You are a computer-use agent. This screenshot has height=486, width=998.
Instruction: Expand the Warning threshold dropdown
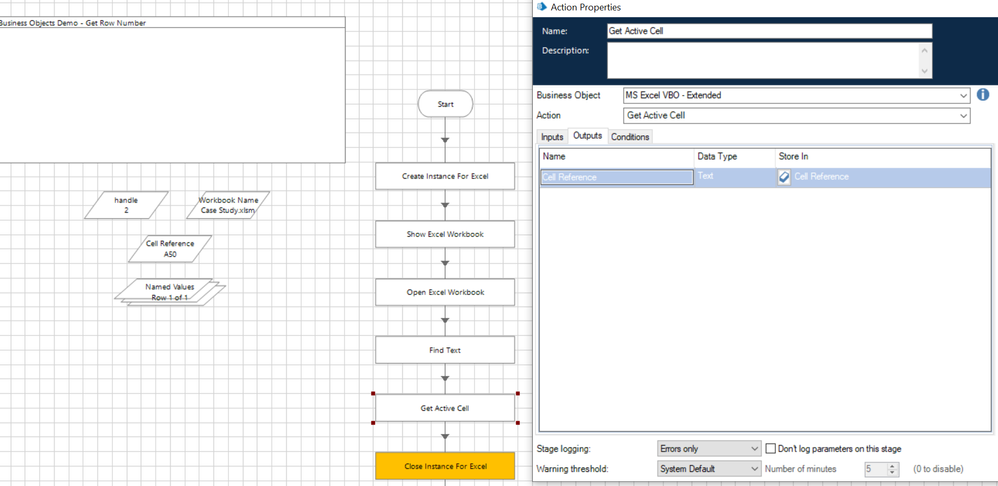point(754,468)
